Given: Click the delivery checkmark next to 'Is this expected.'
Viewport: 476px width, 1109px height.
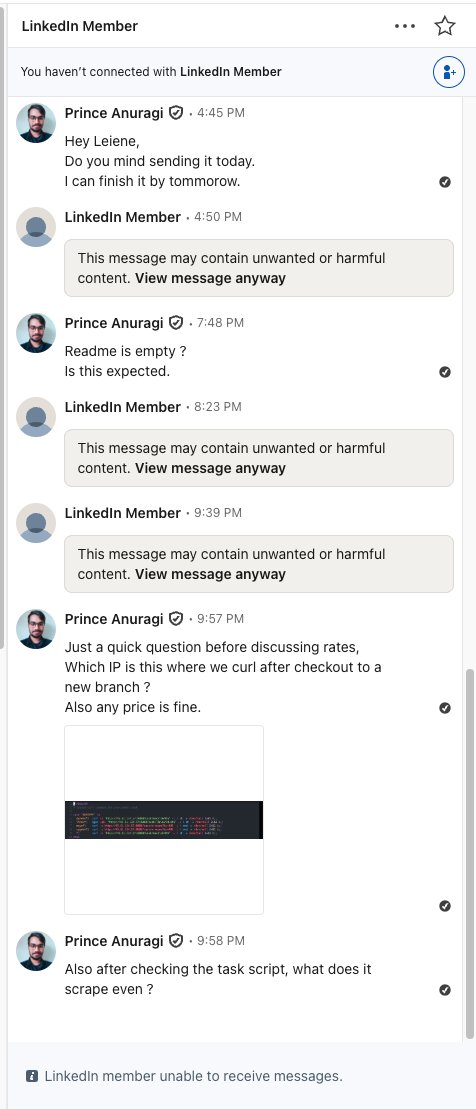Looking at the screenshot, I should [x=445, y=372].
